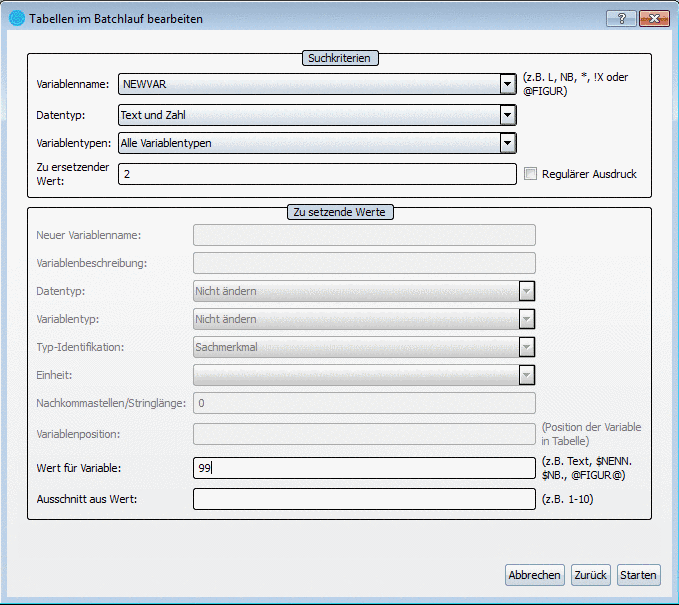
Task: Click the Abbrechen button
Action: tap(534, 575)
